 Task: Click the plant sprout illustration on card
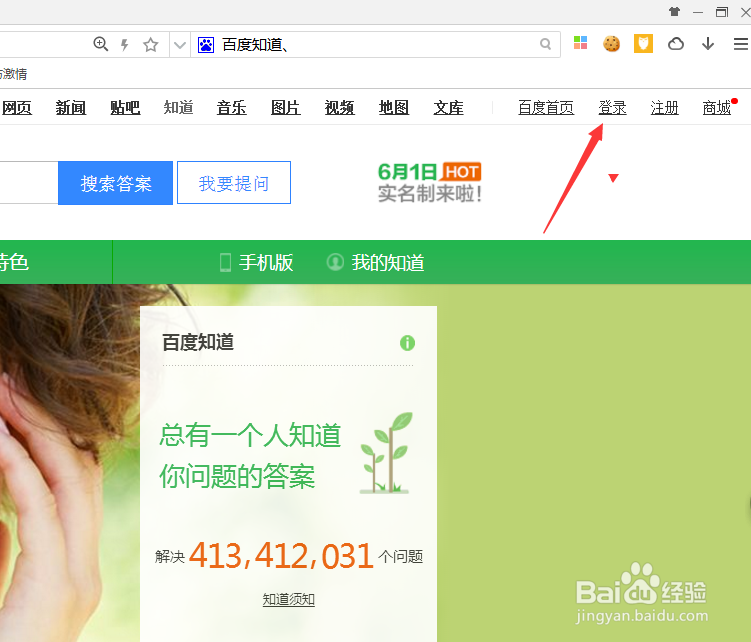386,453
